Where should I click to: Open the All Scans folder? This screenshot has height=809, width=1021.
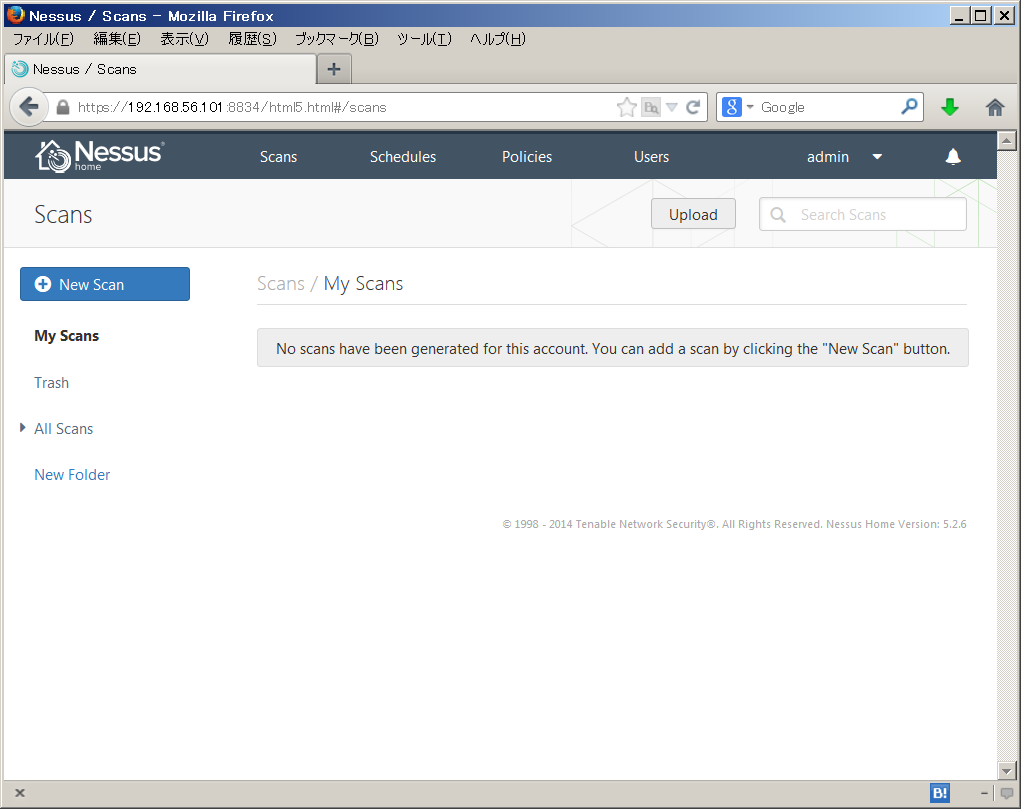coord(64,429)
